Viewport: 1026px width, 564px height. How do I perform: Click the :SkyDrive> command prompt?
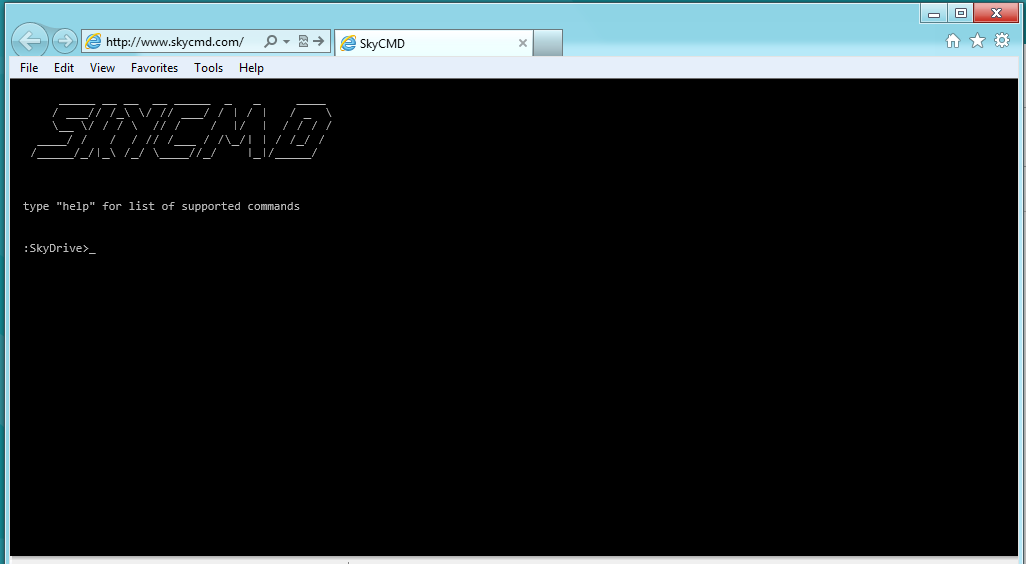59,249
